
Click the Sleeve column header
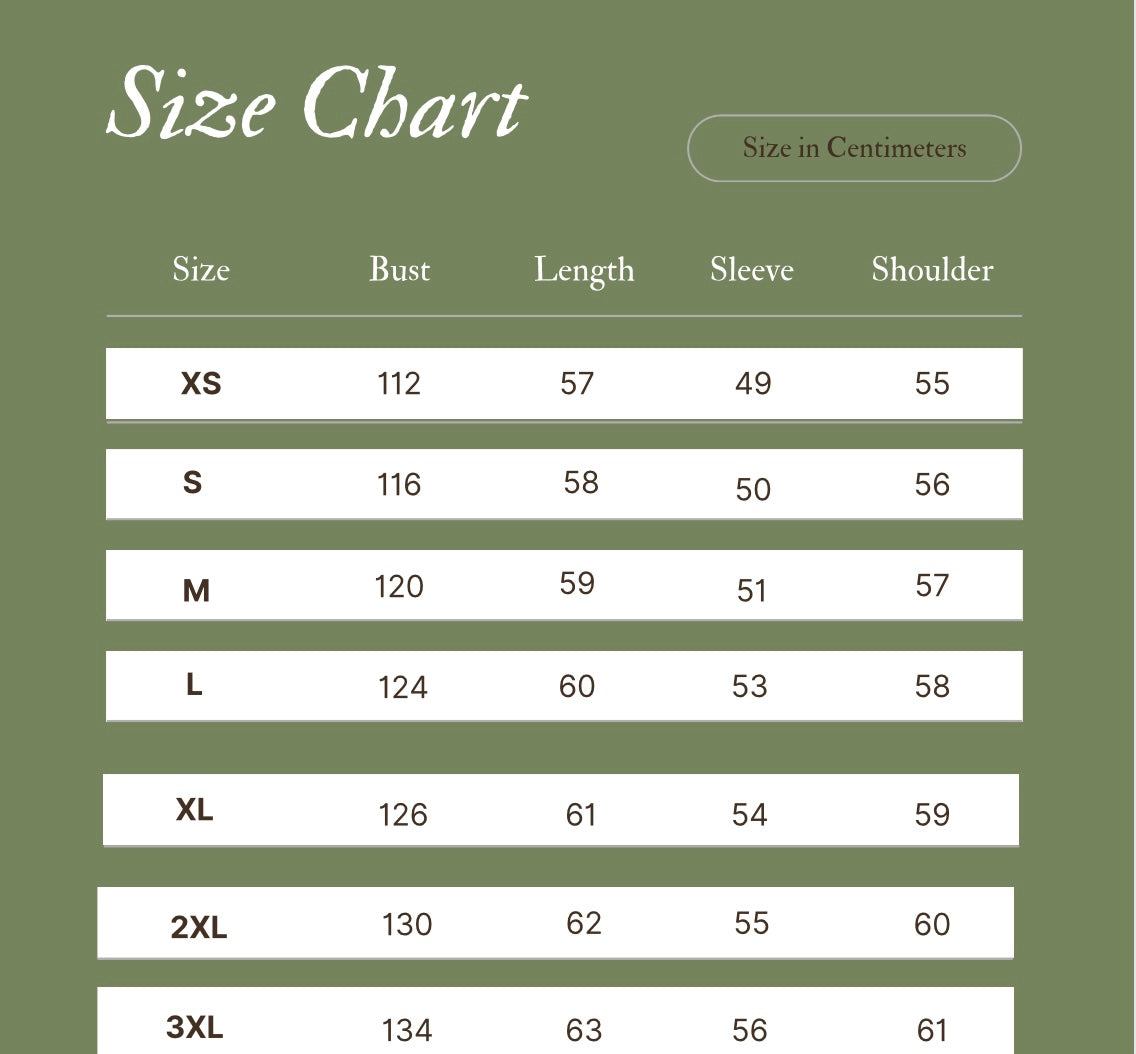pos(752,270)
